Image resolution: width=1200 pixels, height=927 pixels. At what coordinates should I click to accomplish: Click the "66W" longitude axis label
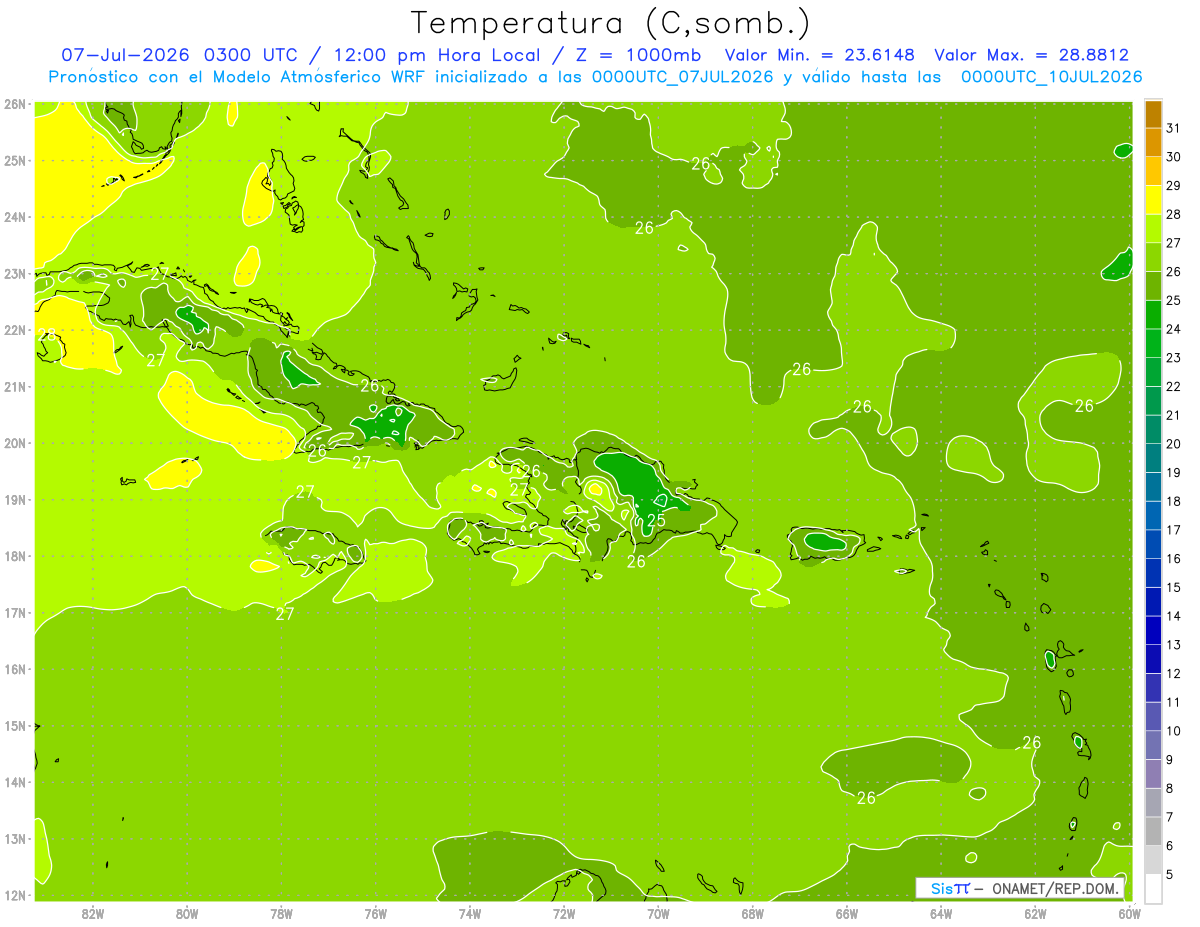pyautogui.click(x=847, y=913)
